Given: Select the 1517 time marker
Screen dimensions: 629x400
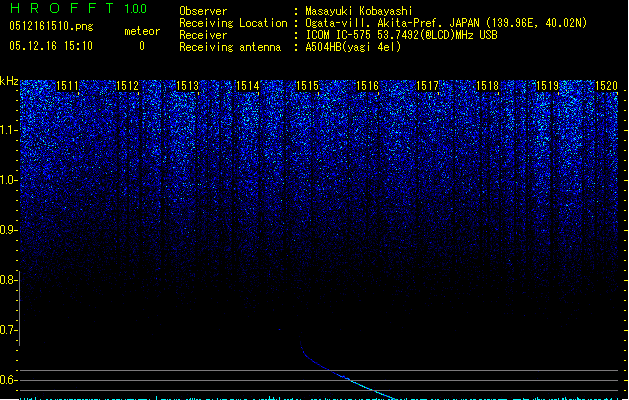Looking at the screenshot, I should point(427,87).
